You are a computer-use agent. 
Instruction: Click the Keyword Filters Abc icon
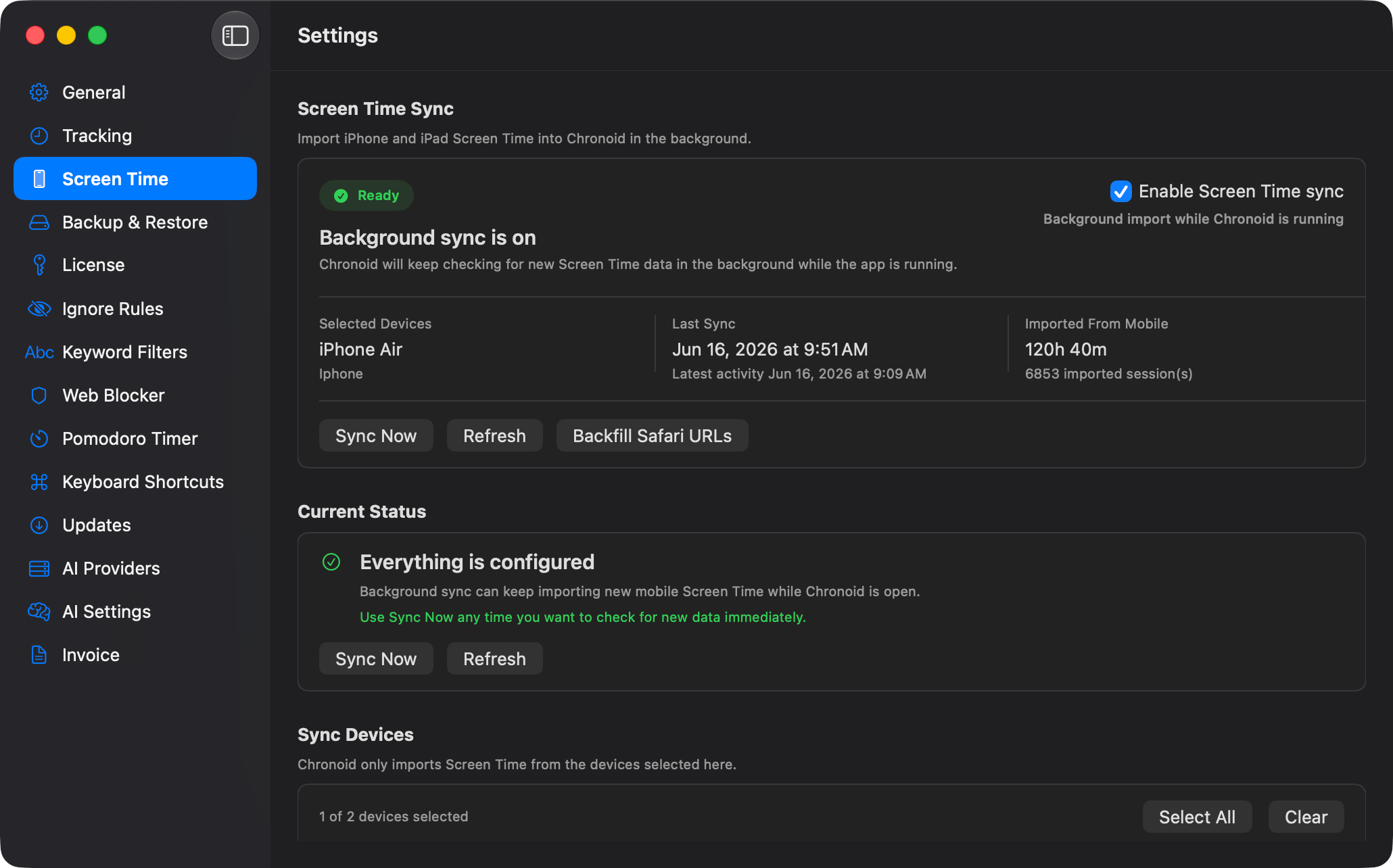[x=39, y=352]
